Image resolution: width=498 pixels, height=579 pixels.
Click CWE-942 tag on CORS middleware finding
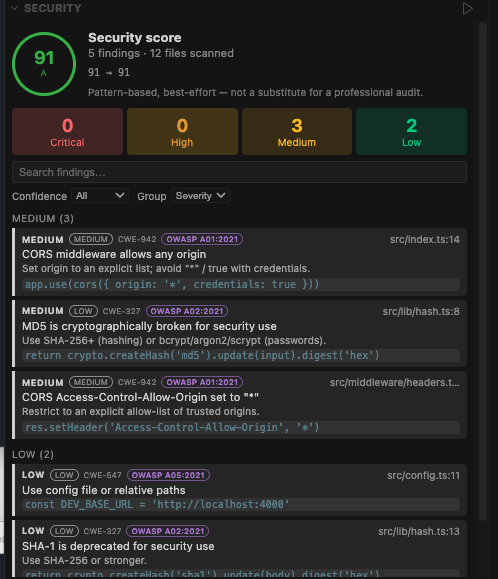[x=137, y=239]
